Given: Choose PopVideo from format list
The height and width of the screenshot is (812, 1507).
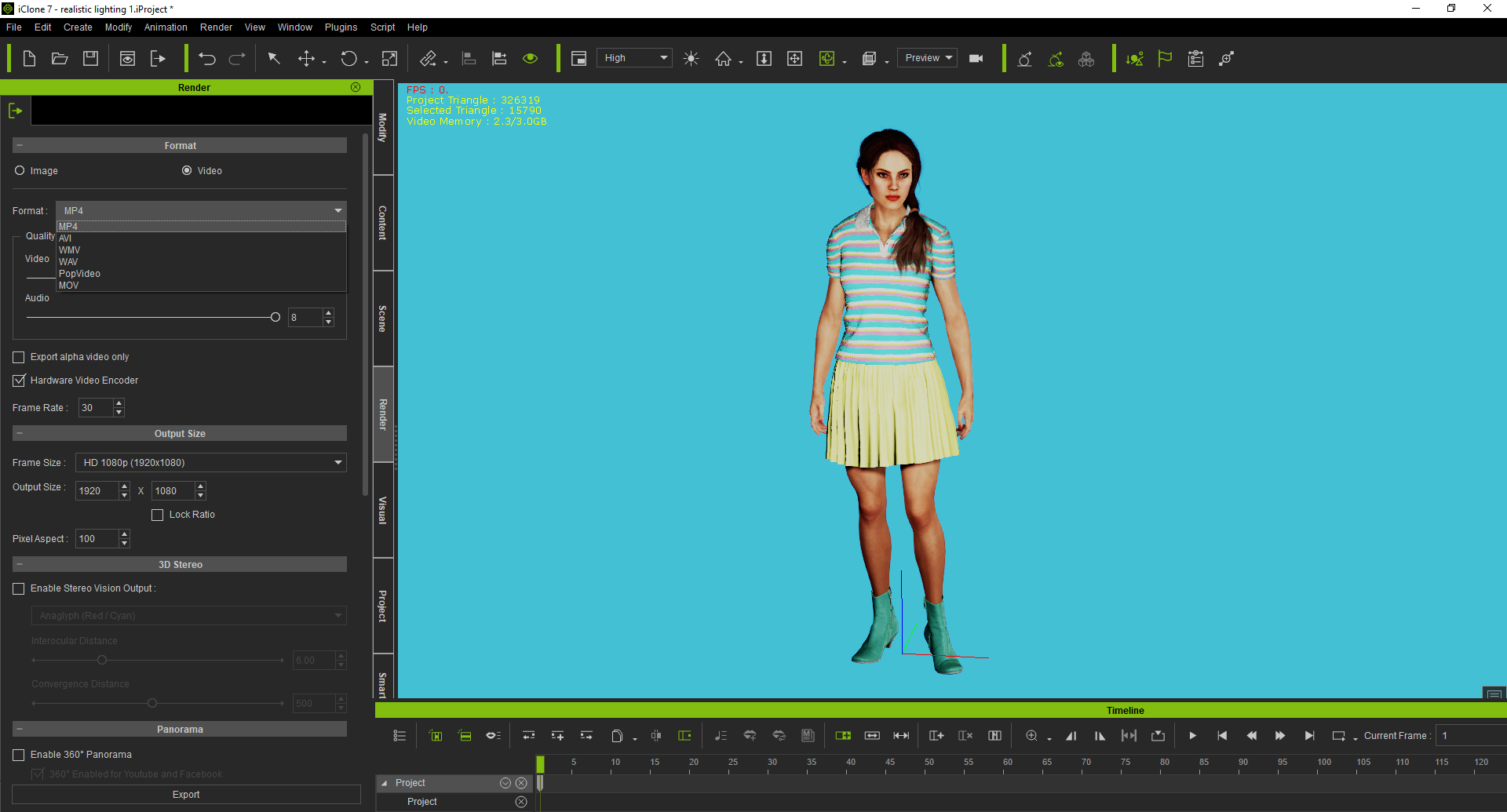Looking at the screenshot, I should click(x=201, y=274).
